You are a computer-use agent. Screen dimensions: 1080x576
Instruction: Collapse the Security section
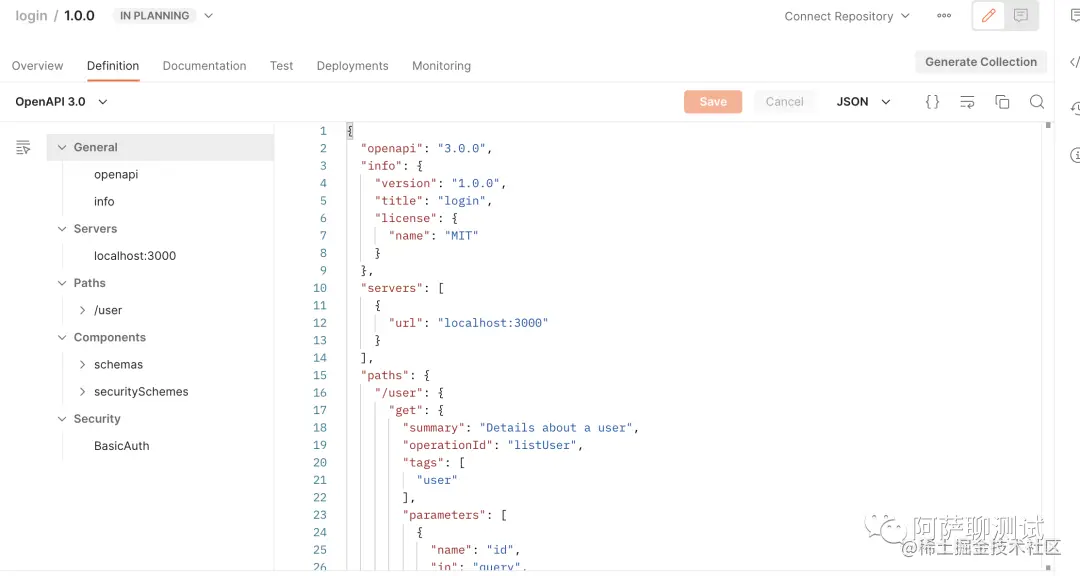(62, 419)
